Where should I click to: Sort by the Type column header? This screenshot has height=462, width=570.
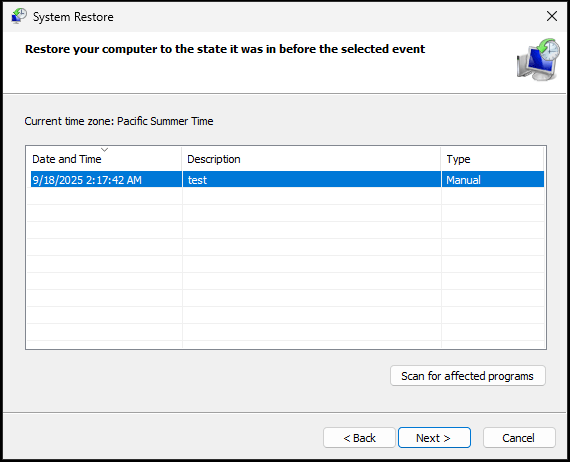493,159
